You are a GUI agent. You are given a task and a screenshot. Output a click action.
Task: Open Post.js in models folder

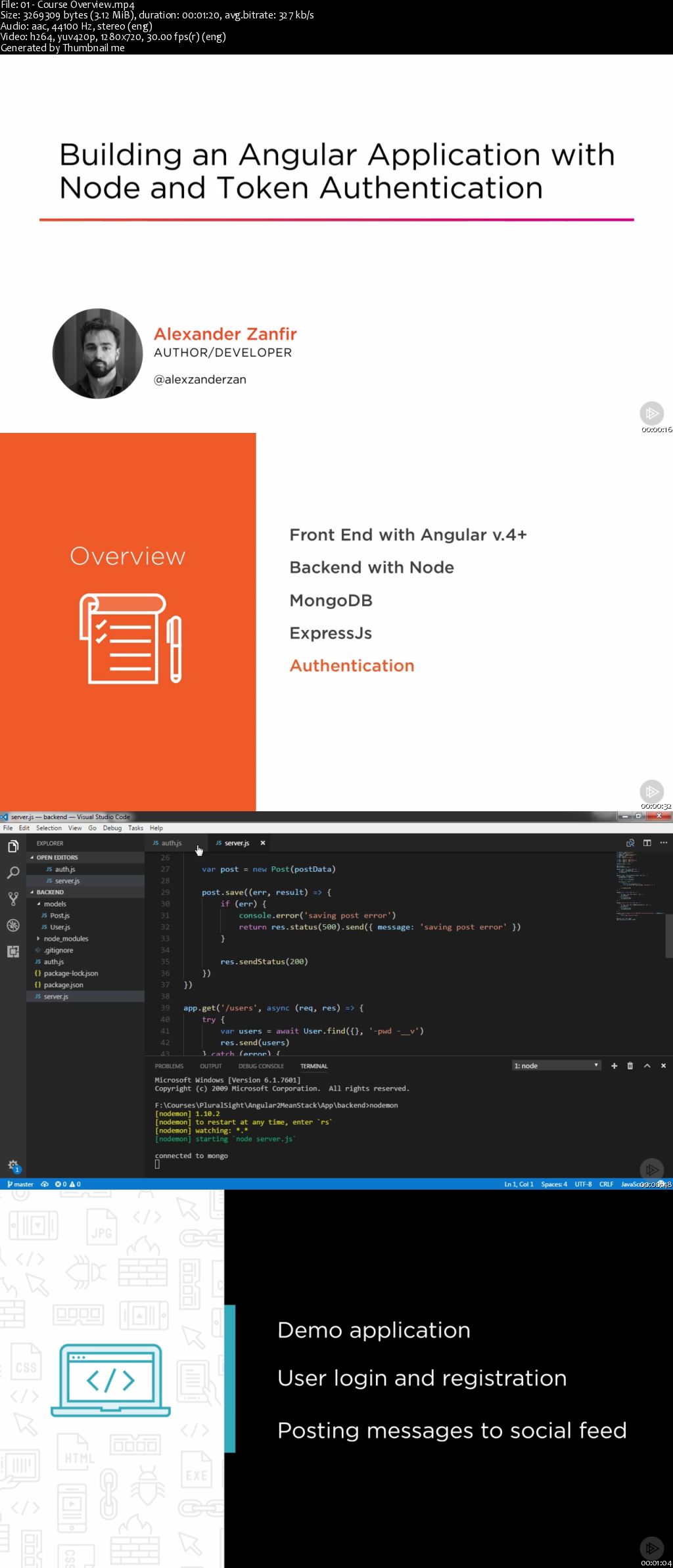pyautogui.click(x=85, y=916)
